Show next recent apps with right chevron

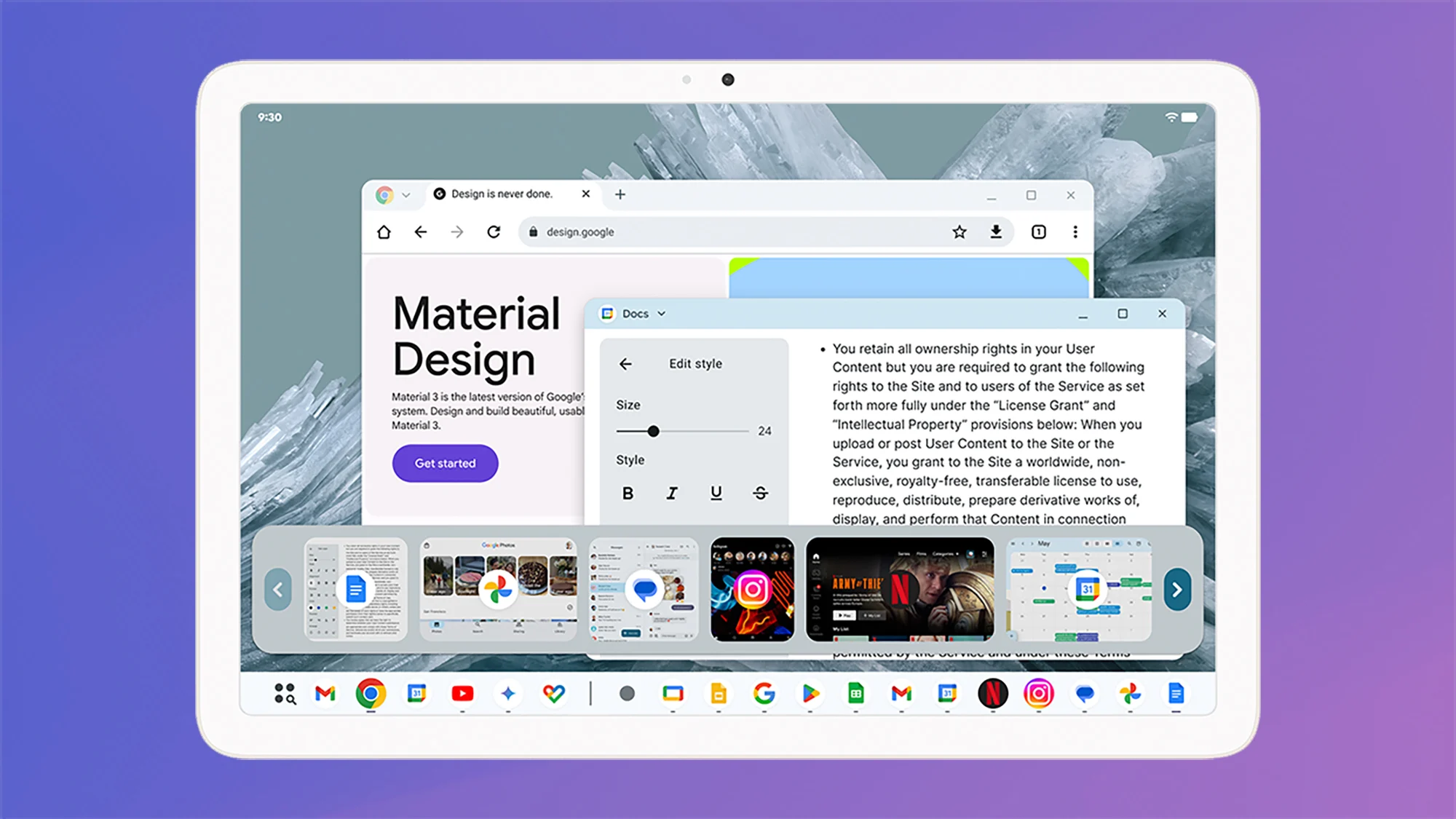pos(1176,590)
